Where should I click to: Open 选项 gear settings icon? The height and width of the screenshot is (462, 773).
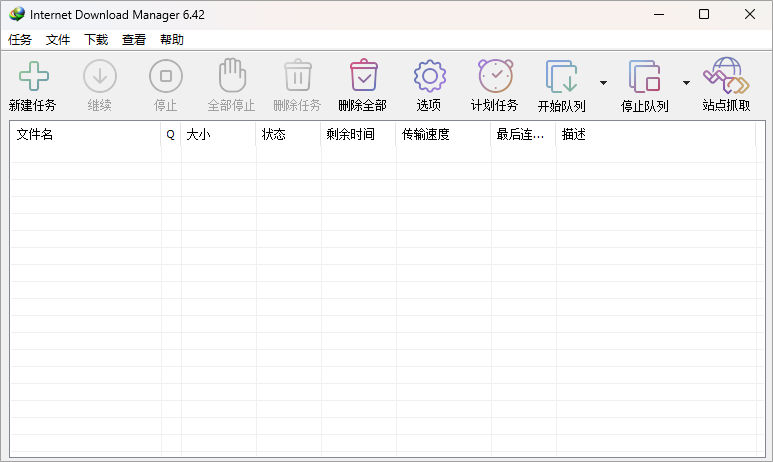pyautogui.click(x=429, y=76)
